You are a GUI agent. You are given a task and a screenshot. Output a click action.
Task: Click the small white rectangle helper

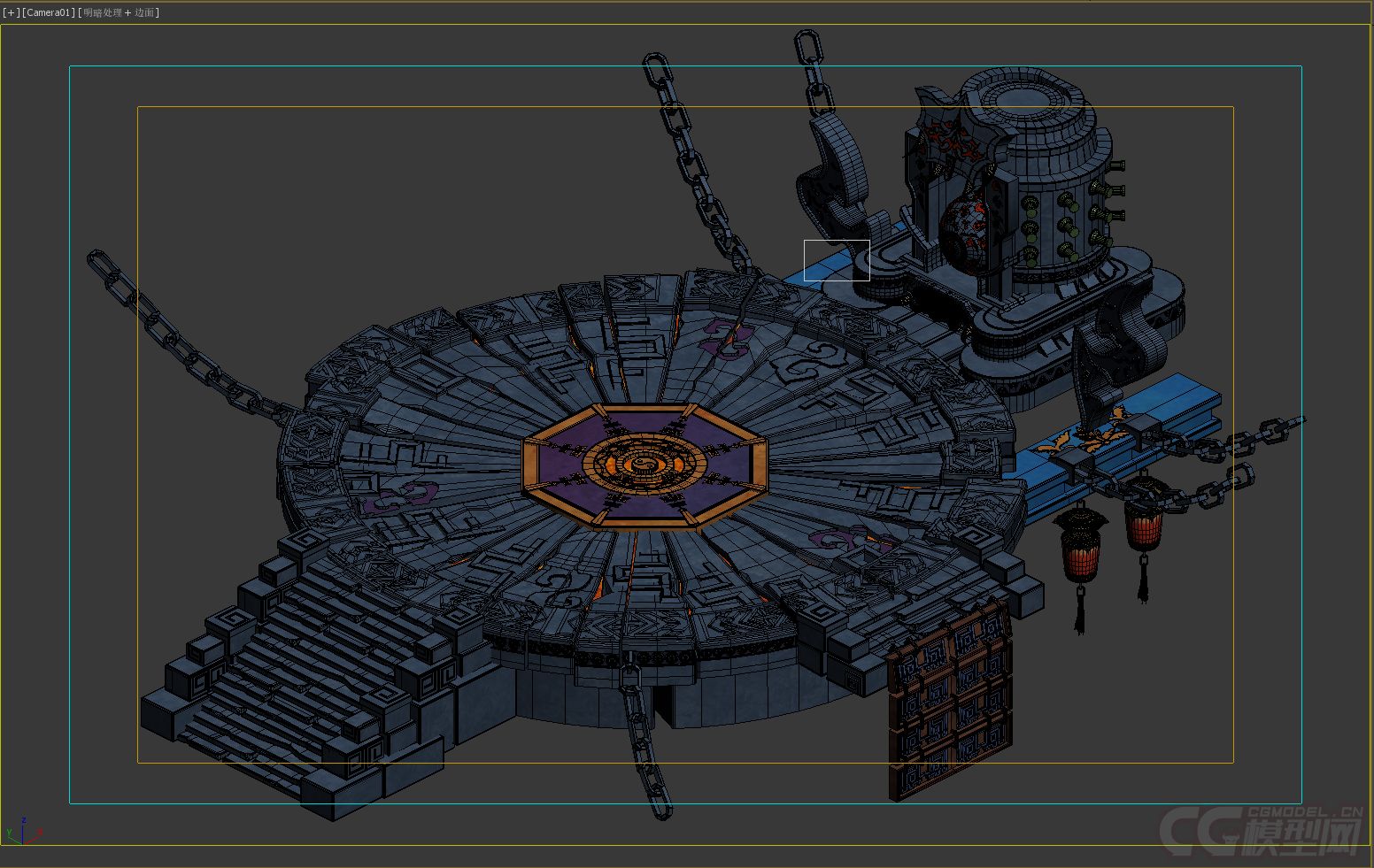837,260
